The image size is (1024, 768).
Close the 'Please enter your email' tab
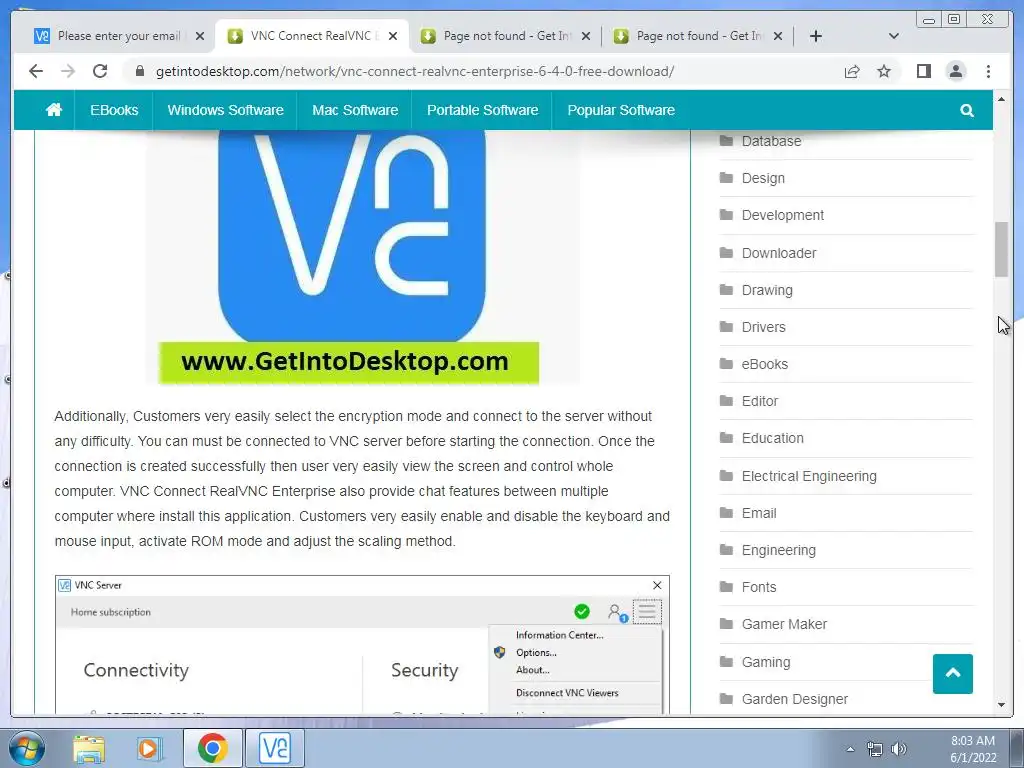point(200,37)
